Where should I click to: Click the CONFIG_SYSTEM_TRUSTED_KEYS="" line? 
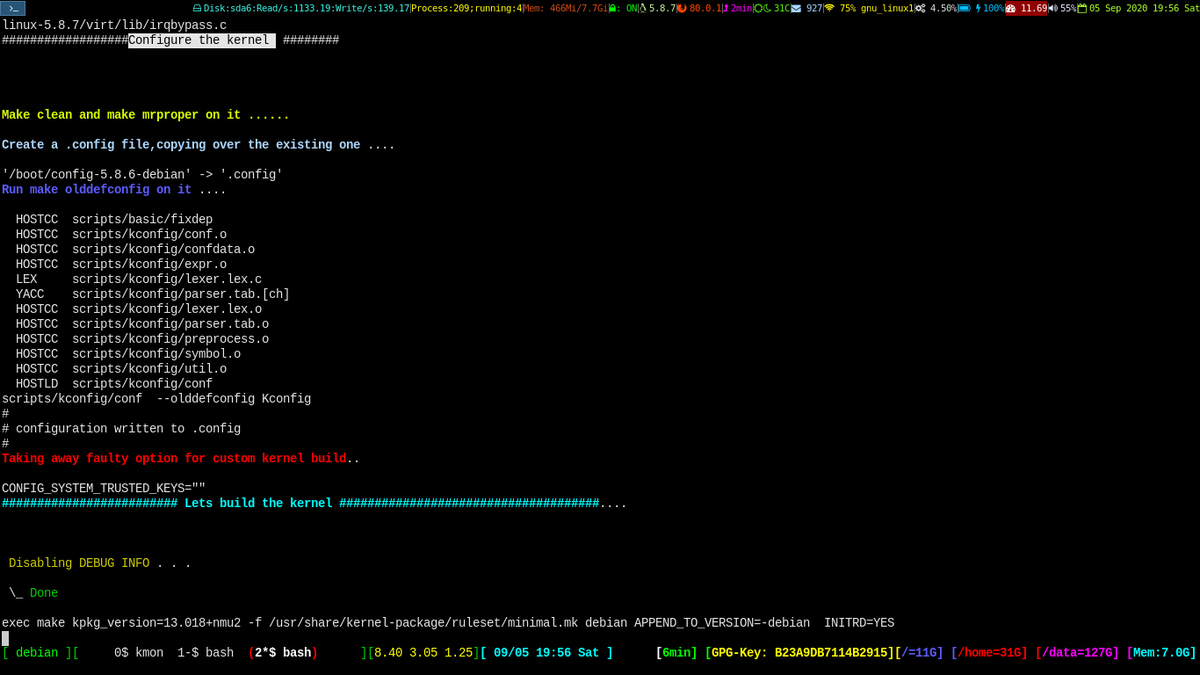[104, 489]
